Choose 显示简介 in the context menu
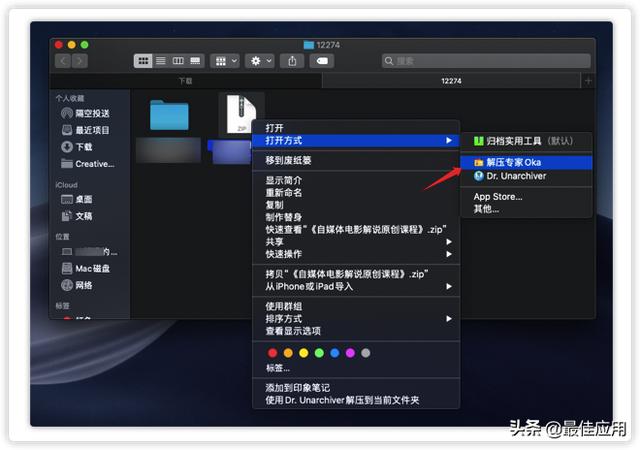 click(356, 180)
